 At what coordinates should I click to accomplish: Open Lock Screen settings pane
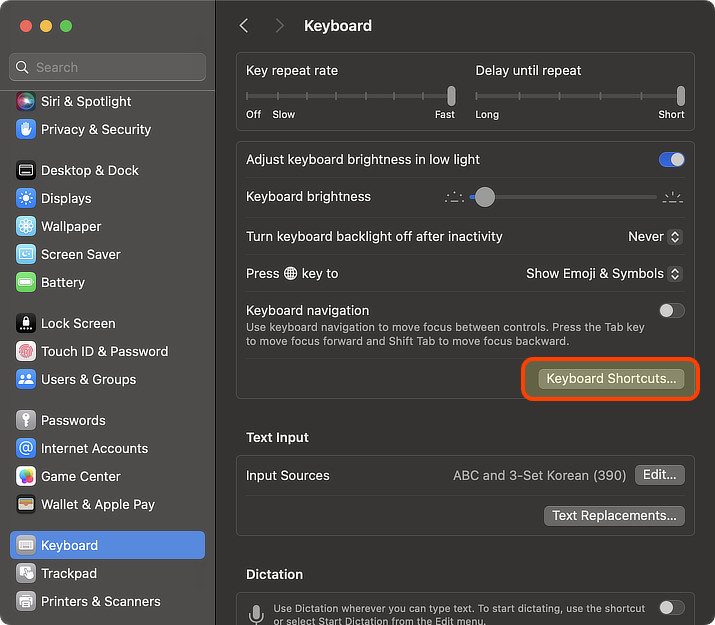[77, 323]
